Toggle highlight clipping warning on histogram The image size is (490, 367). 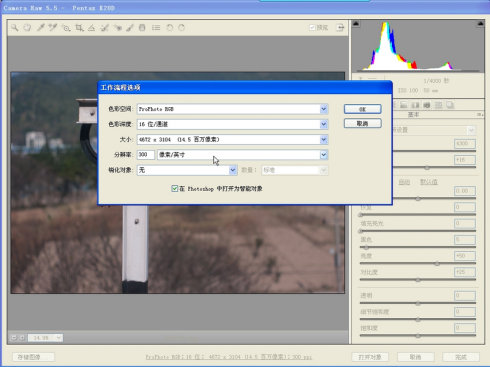coord(480,24)
